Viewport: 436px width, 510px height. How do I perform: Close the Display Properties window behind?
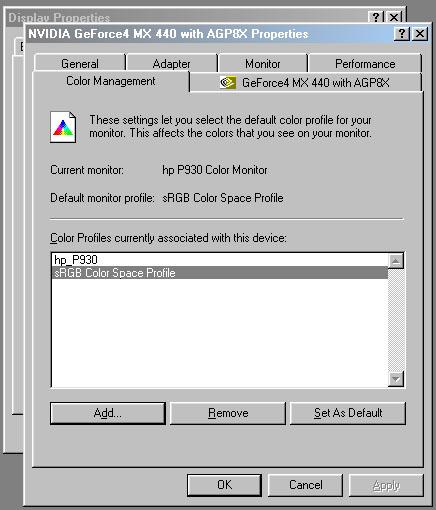click(x=394, y=17)
